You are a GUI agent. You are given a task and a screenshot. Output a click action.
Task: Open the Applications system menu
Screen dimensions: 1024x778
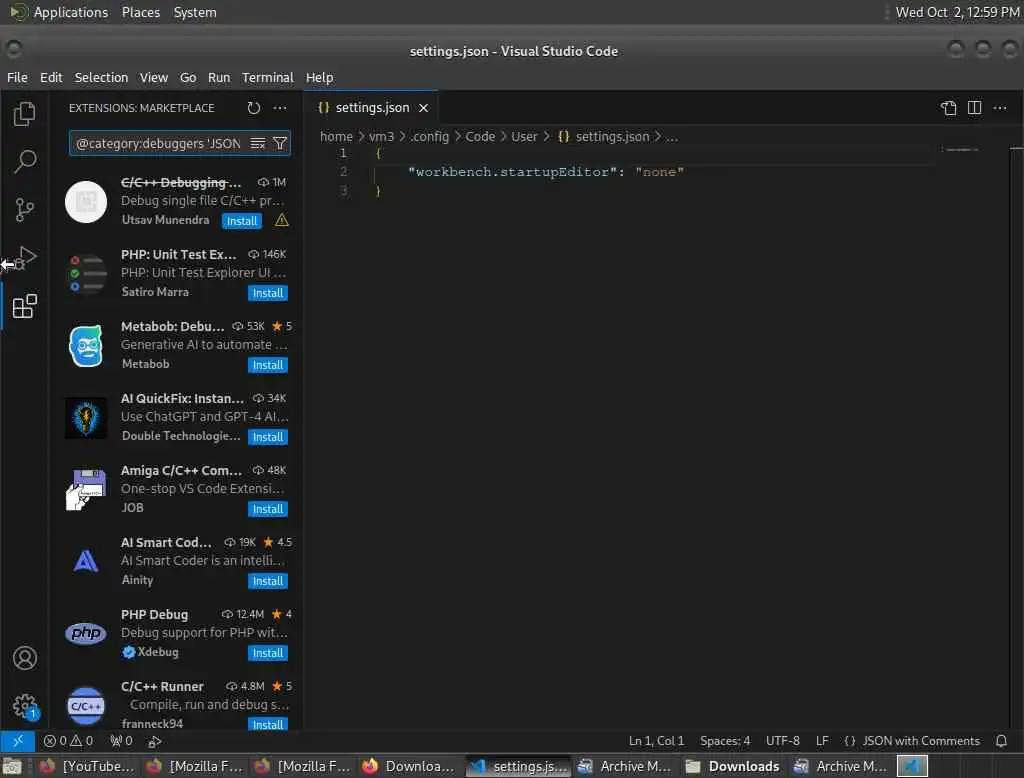pos(71,12)
